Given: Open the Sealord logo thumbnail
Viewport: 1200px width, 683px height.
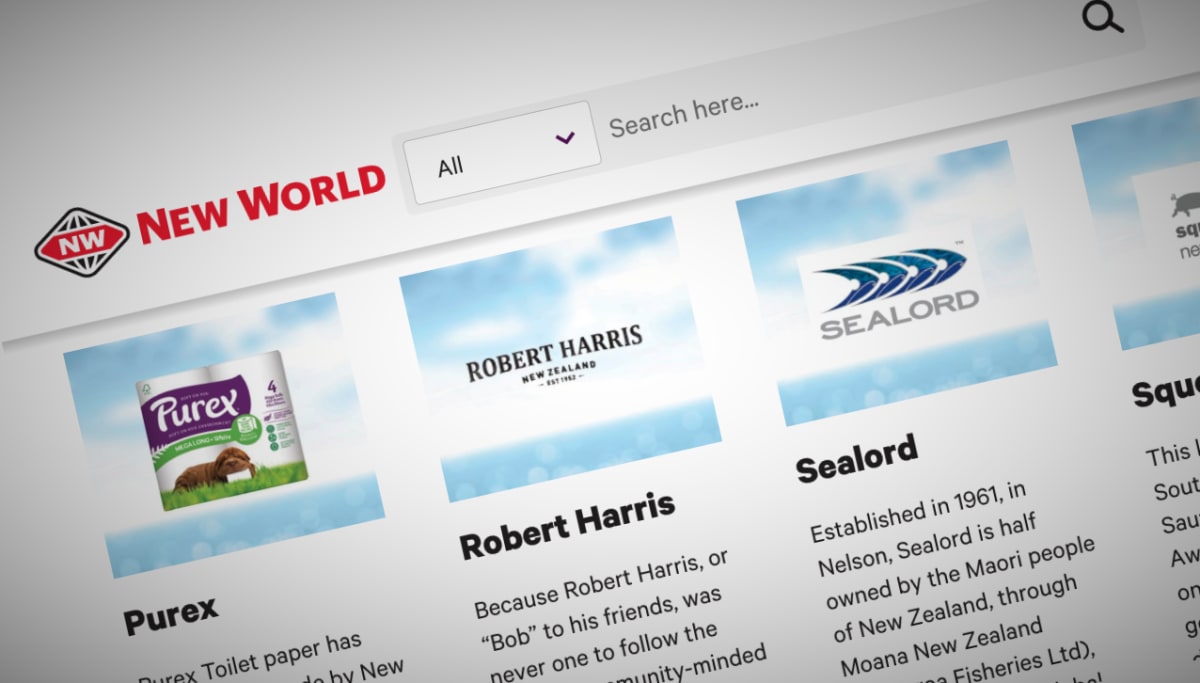Looking at the screenshot, I should tap(896, 283).
